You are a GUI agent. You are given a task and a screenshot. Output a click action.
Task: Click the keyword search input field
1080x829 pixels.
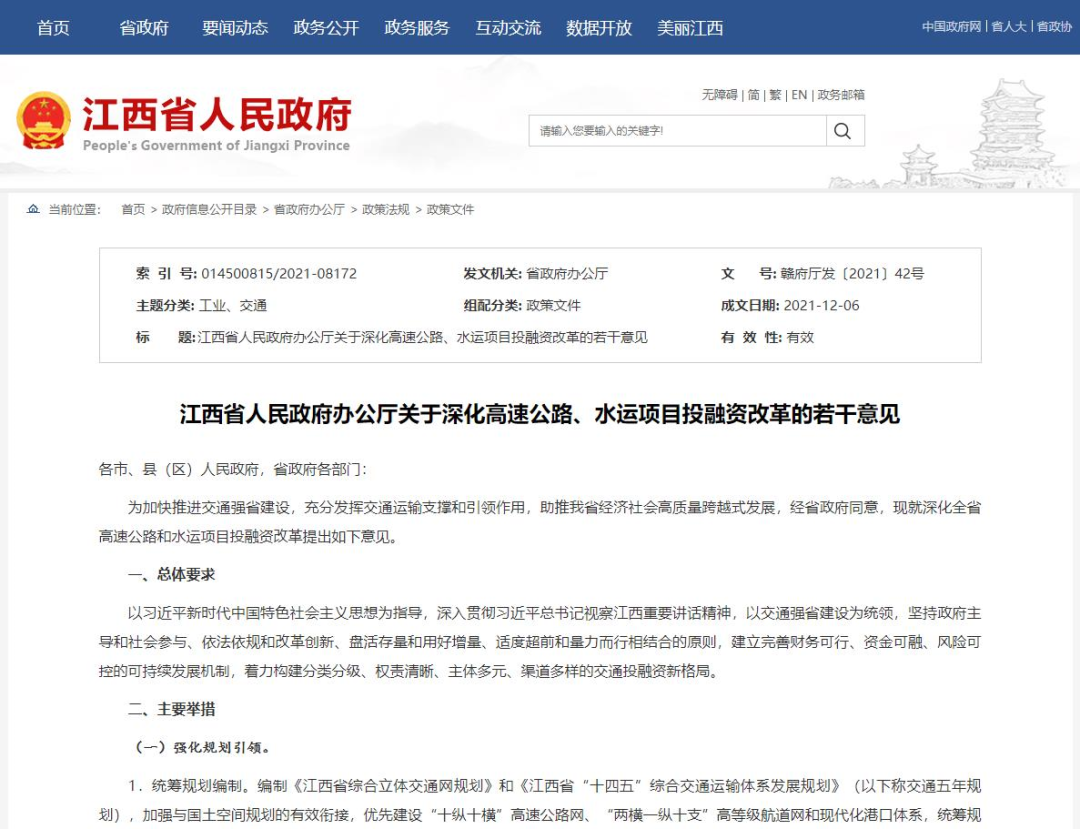point(677,131)
